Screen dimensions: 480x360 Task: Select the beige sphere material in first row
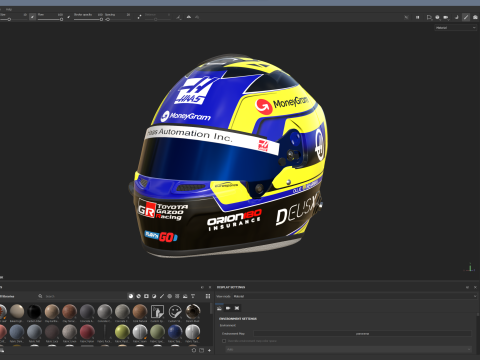click(x=17, y=312)
